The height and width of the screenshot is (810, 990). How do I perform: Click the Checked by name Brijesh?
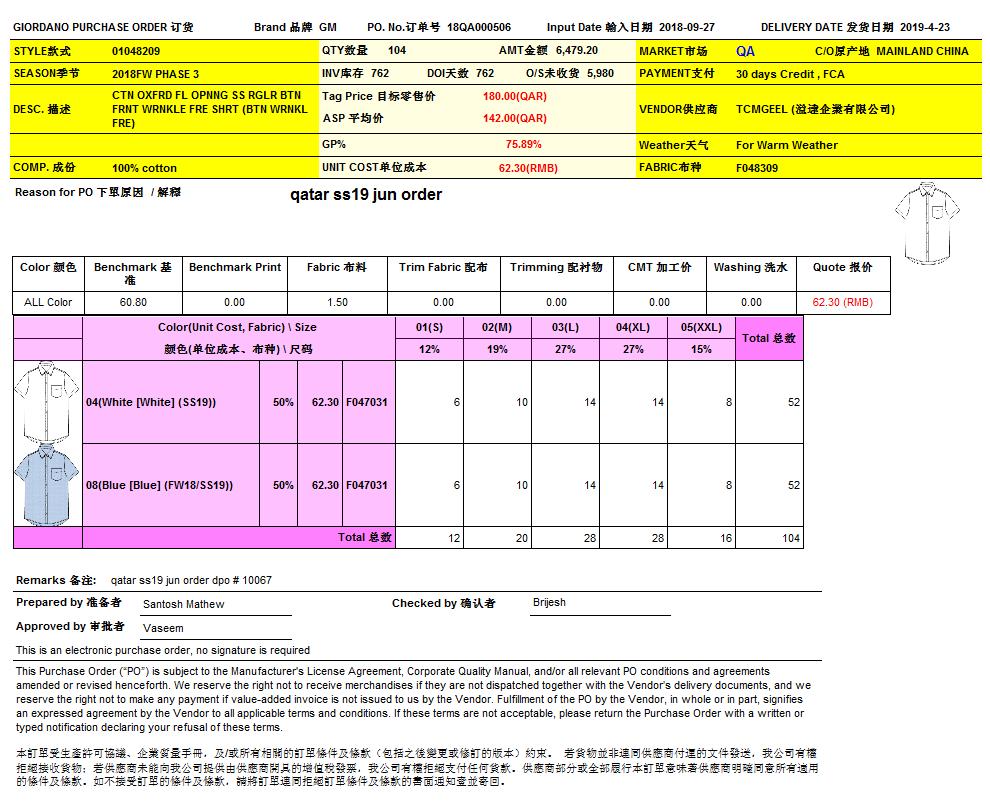click(549, 602)
